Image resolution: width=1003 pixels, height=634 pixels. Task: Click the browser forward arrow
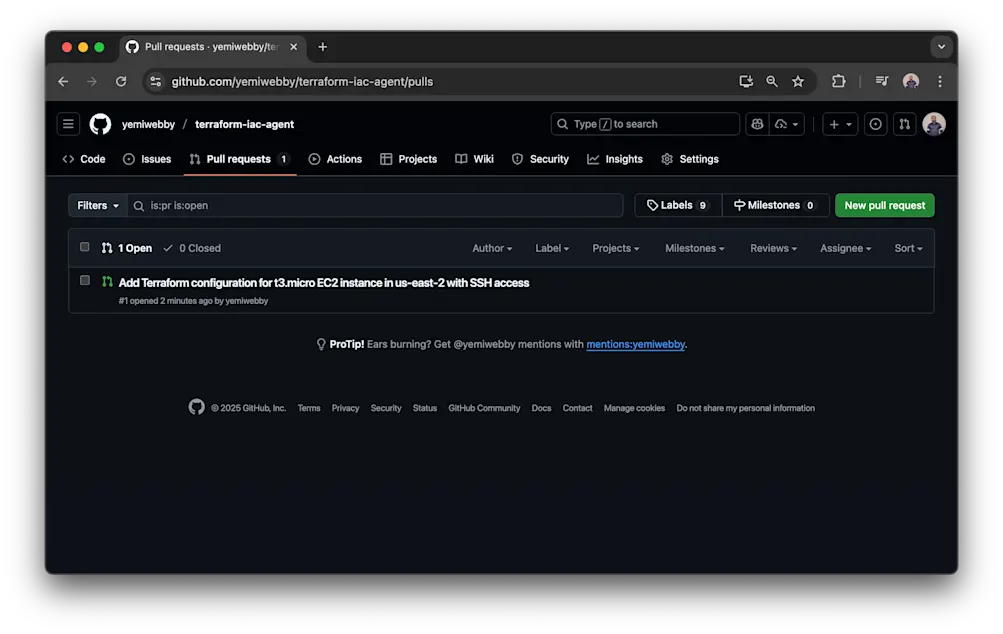pyautogui.click(x=91, y=81)
